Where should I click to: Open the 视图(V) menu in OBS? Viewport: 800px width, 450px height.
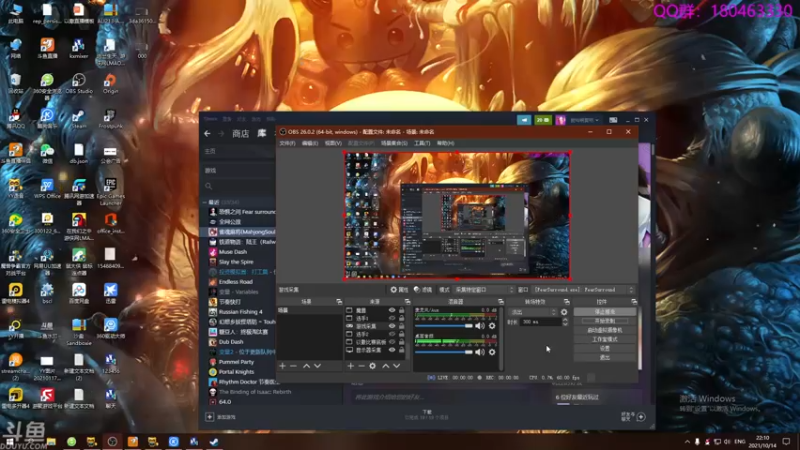[333, 143]
